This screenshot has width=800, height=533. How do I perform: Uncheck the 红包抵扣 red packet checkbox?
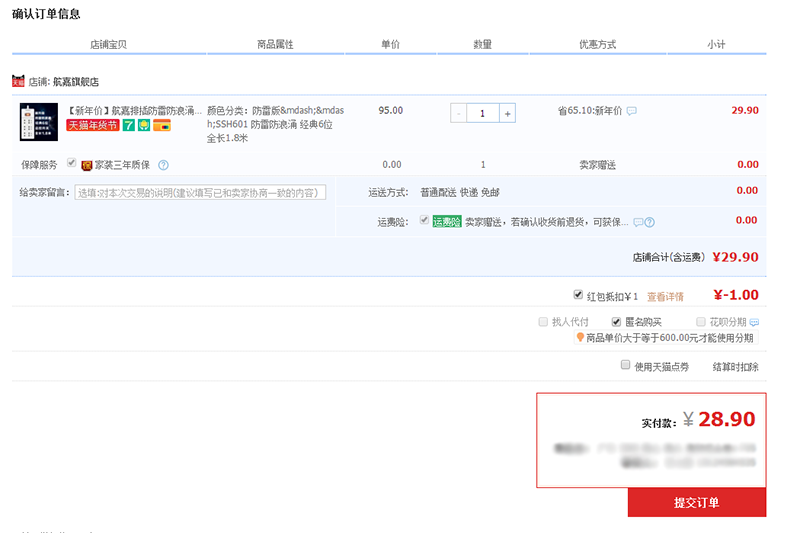tap(578, 294)
